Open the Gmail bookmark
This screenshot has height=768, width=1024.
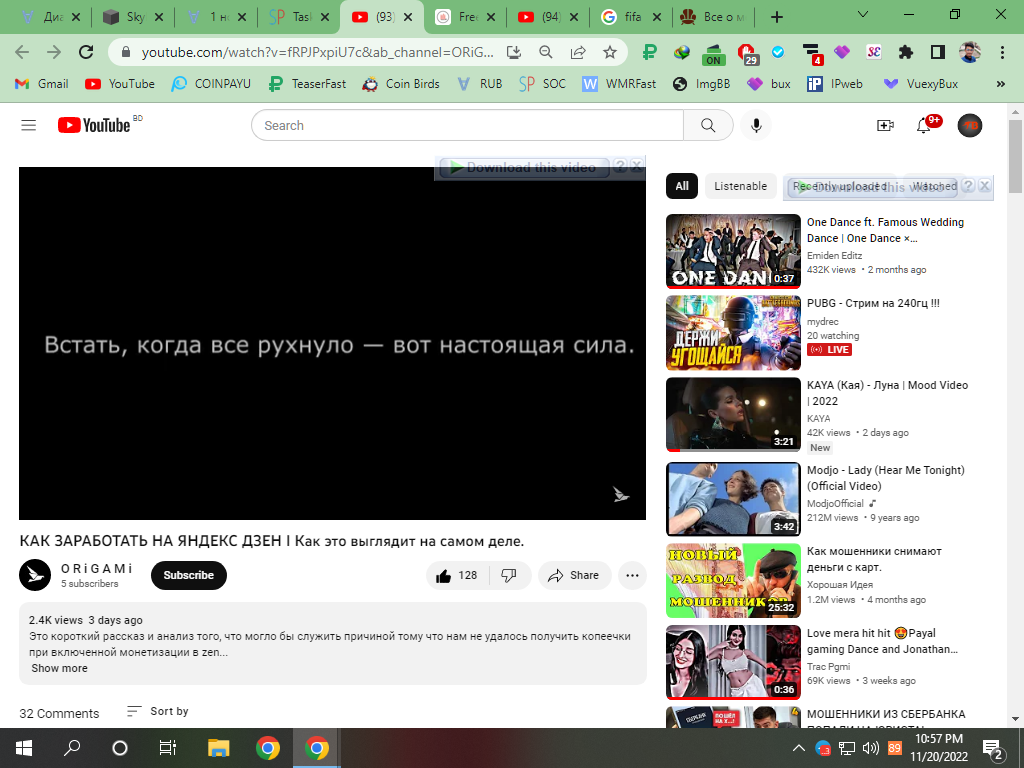click(41, 84)
